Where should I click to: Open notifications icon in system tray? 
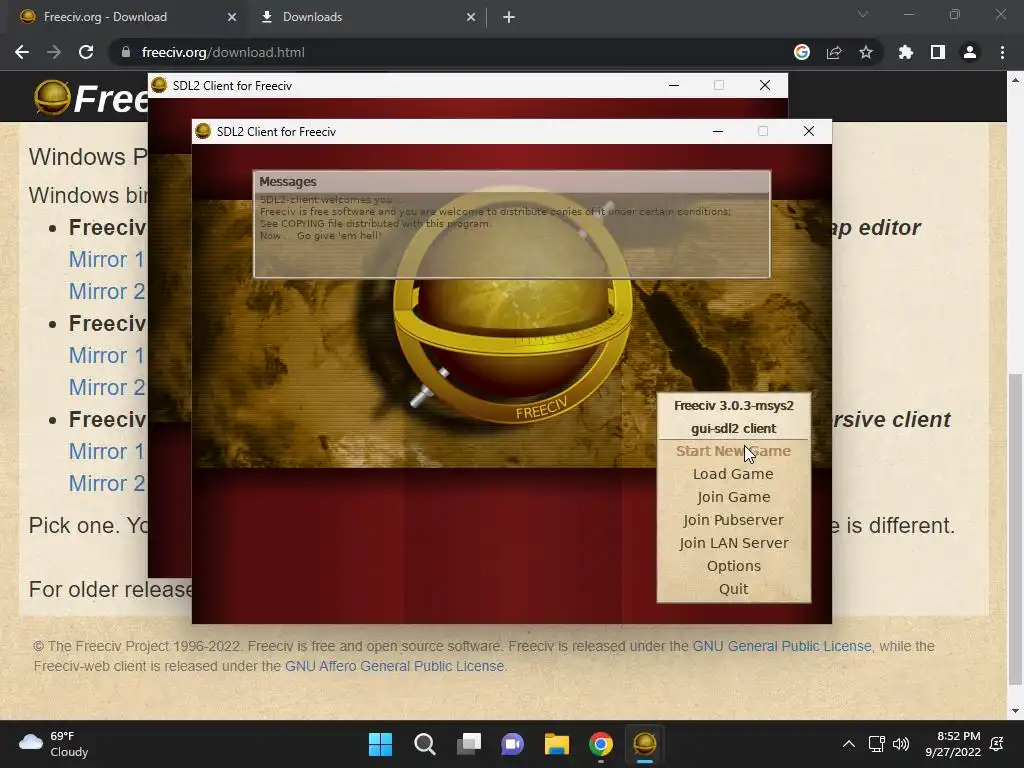(x=997, y=744)
